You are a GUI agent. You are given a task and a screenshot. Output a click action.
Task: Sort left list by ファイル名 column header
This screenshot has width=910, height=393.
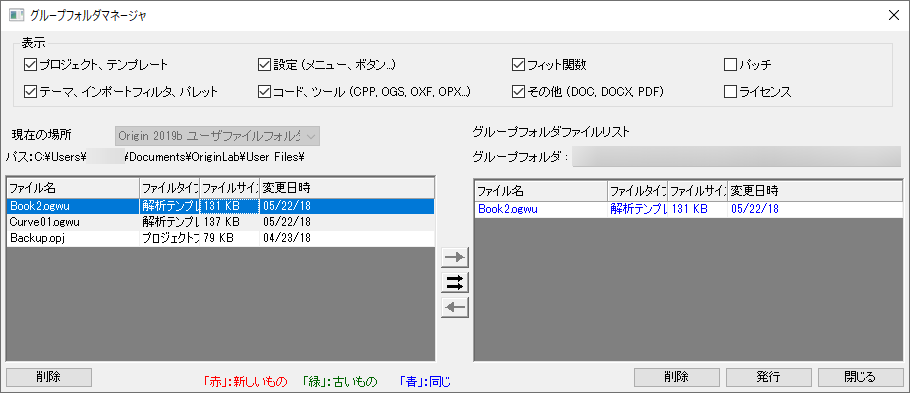point(73,188)
